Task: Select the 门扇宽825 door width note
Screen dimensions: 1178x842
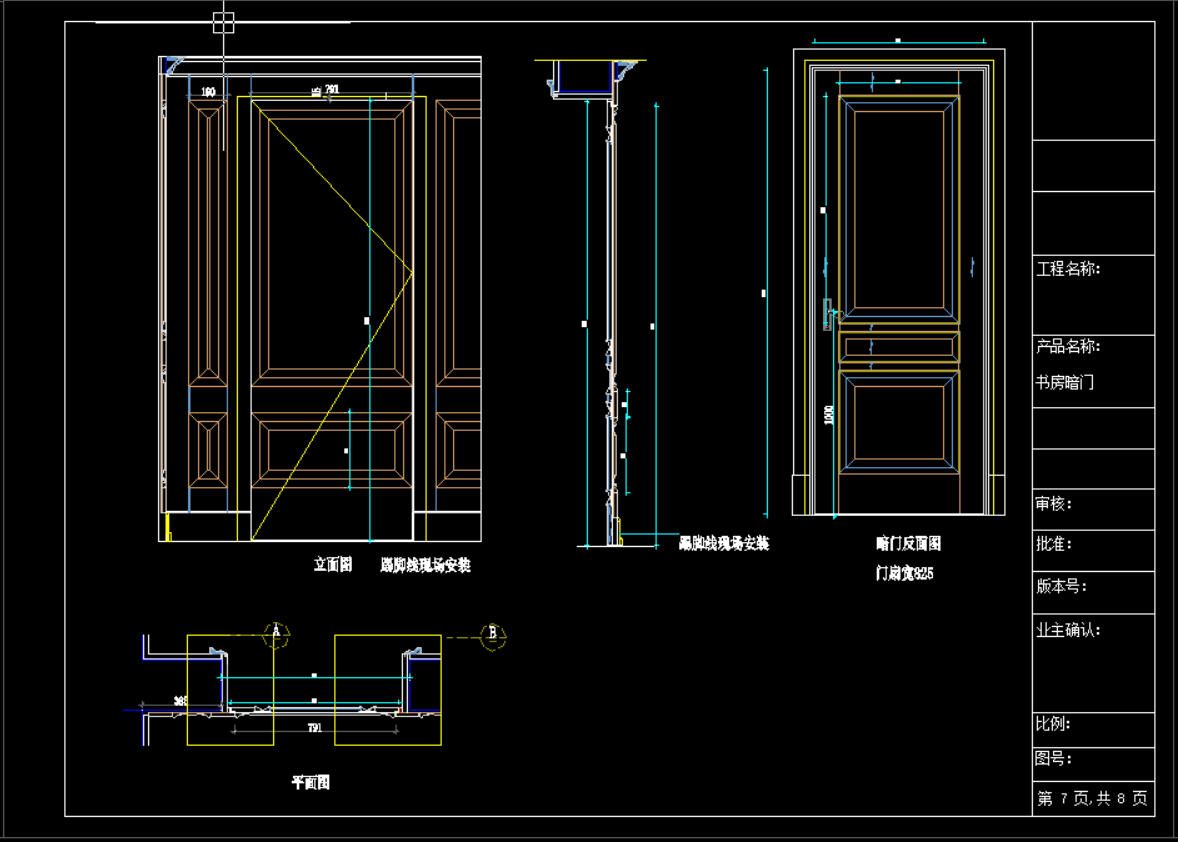Action: click(904, 574)
